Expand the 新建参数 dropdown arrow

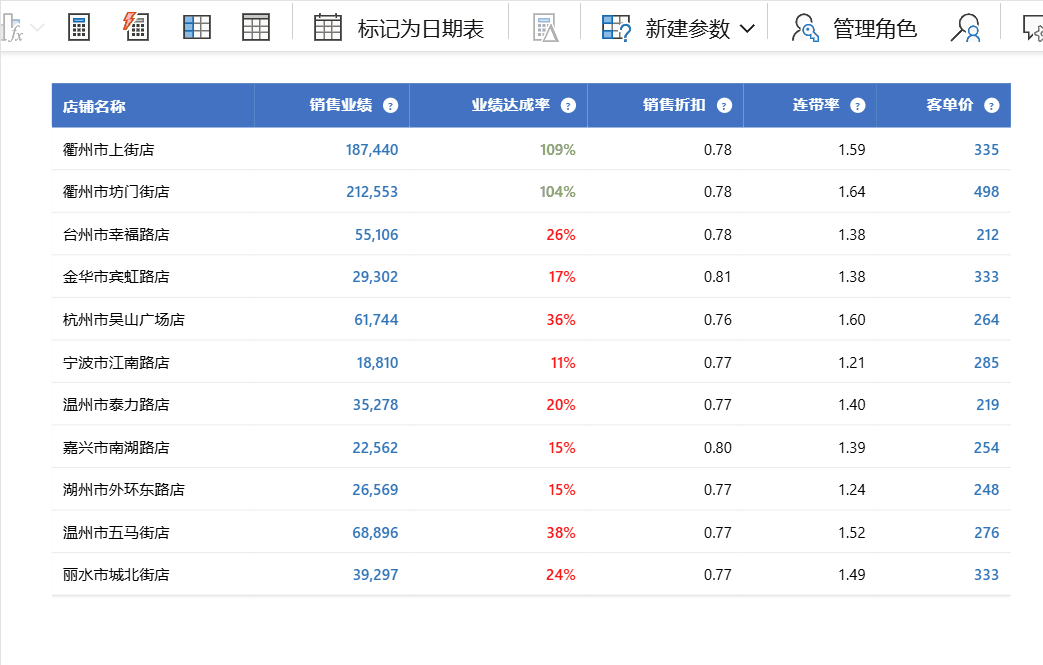tap(748, 29)
